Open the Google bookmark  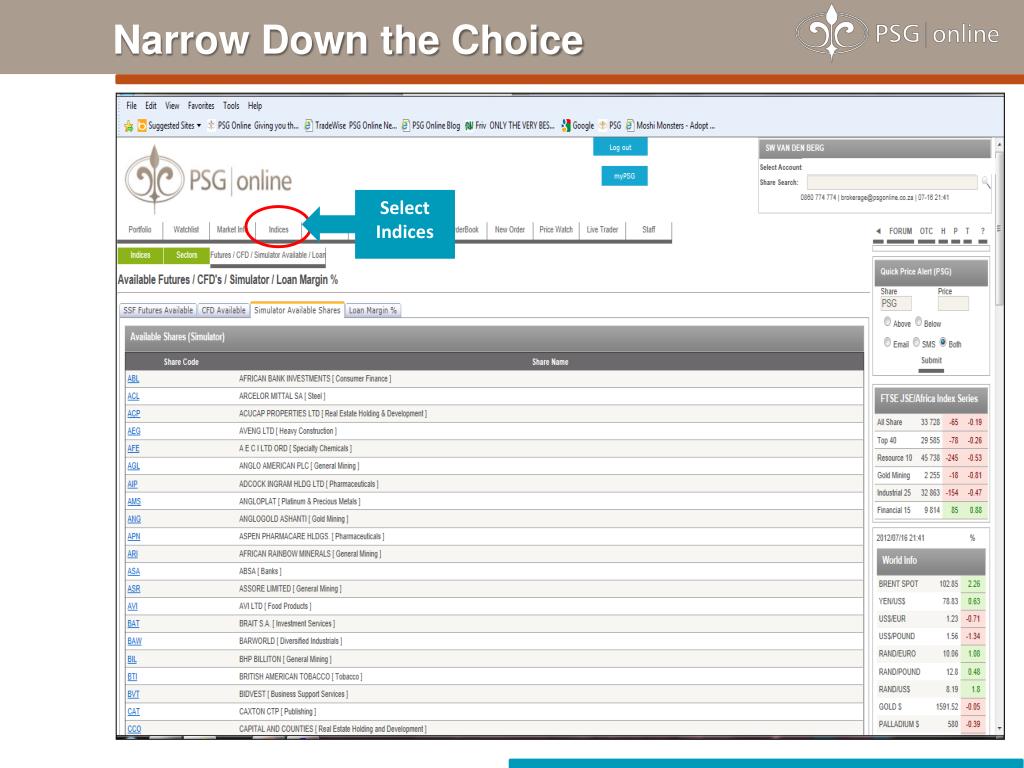tap(578, 125)
